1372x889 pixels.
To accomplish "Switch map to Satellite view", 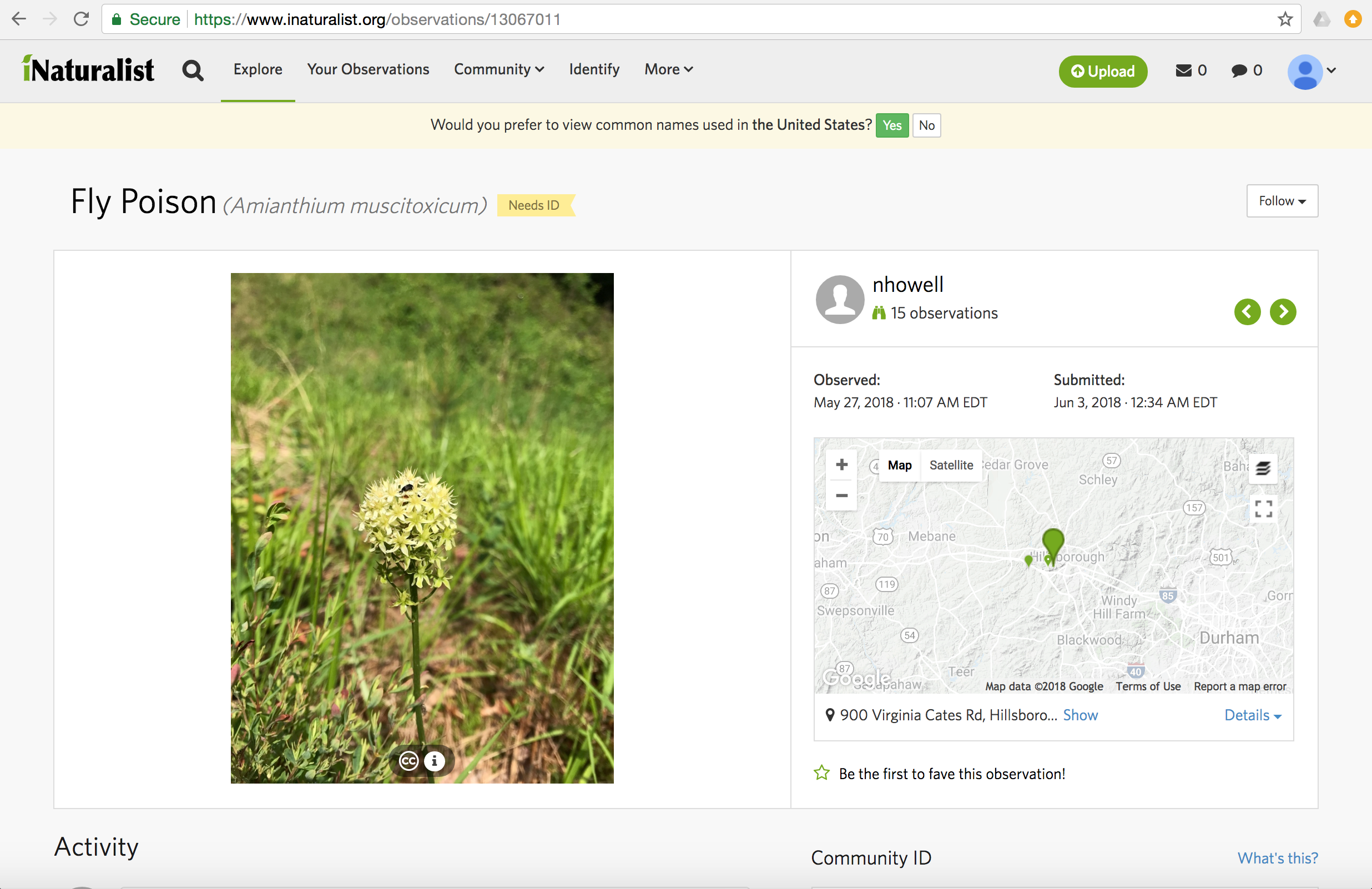I will coord(951,464).
